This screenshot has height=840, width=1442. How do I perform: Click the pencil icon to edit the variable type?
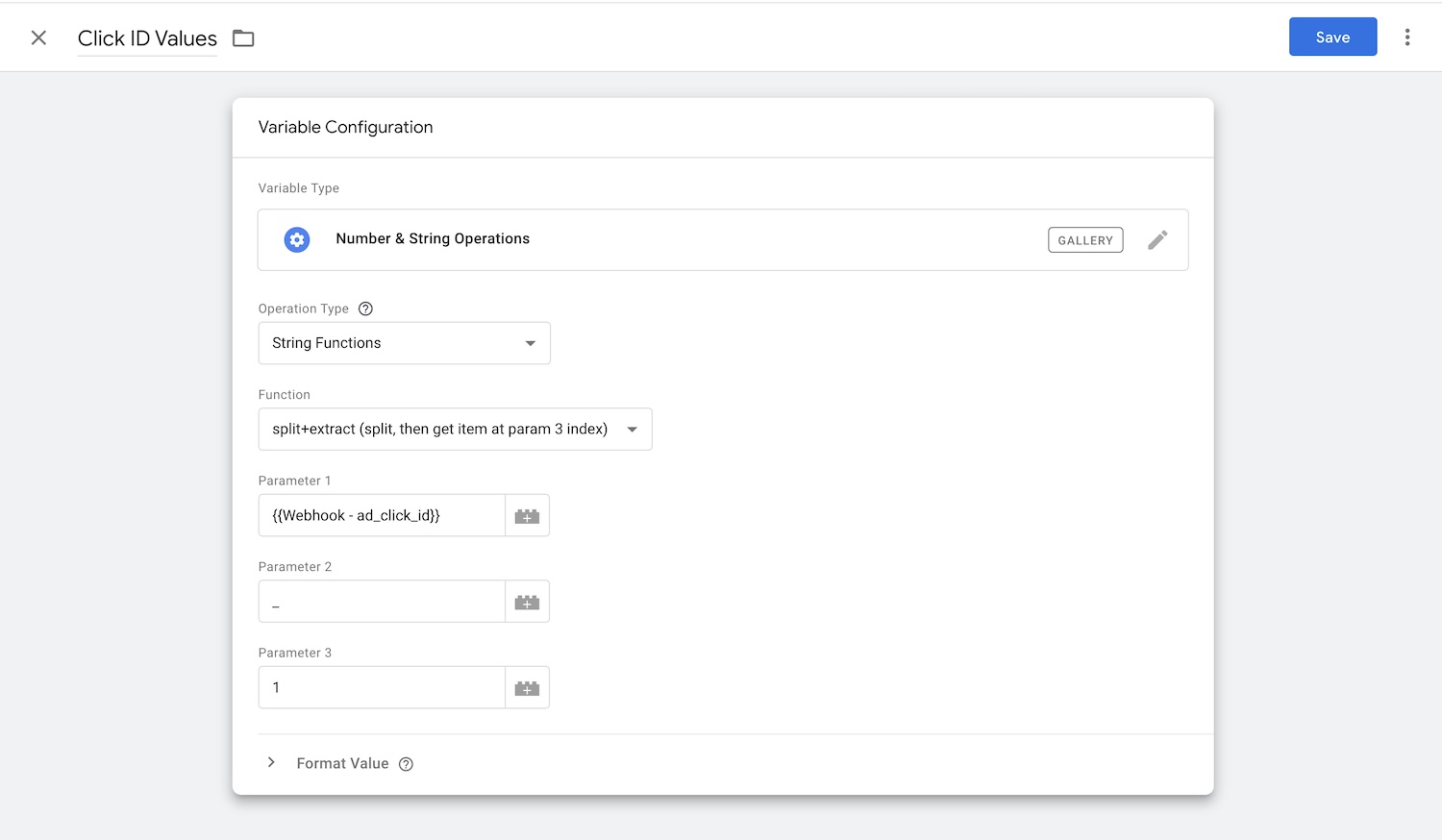[x=1157, y=239]
